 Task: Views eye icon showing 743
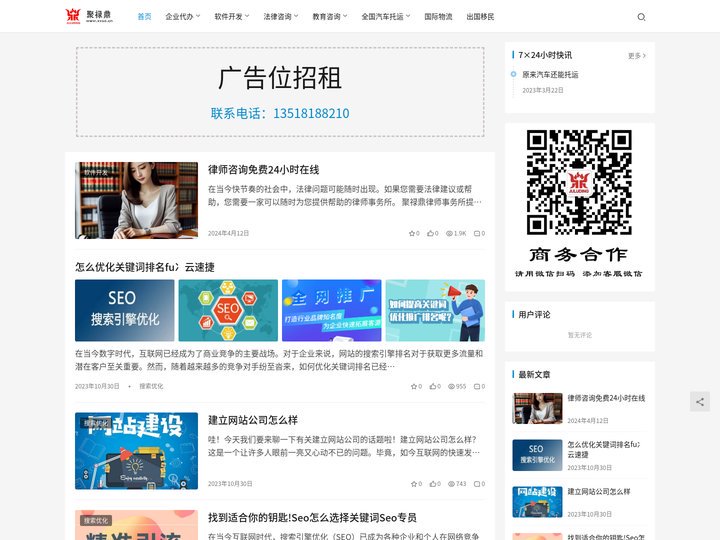tap(451, 484)
